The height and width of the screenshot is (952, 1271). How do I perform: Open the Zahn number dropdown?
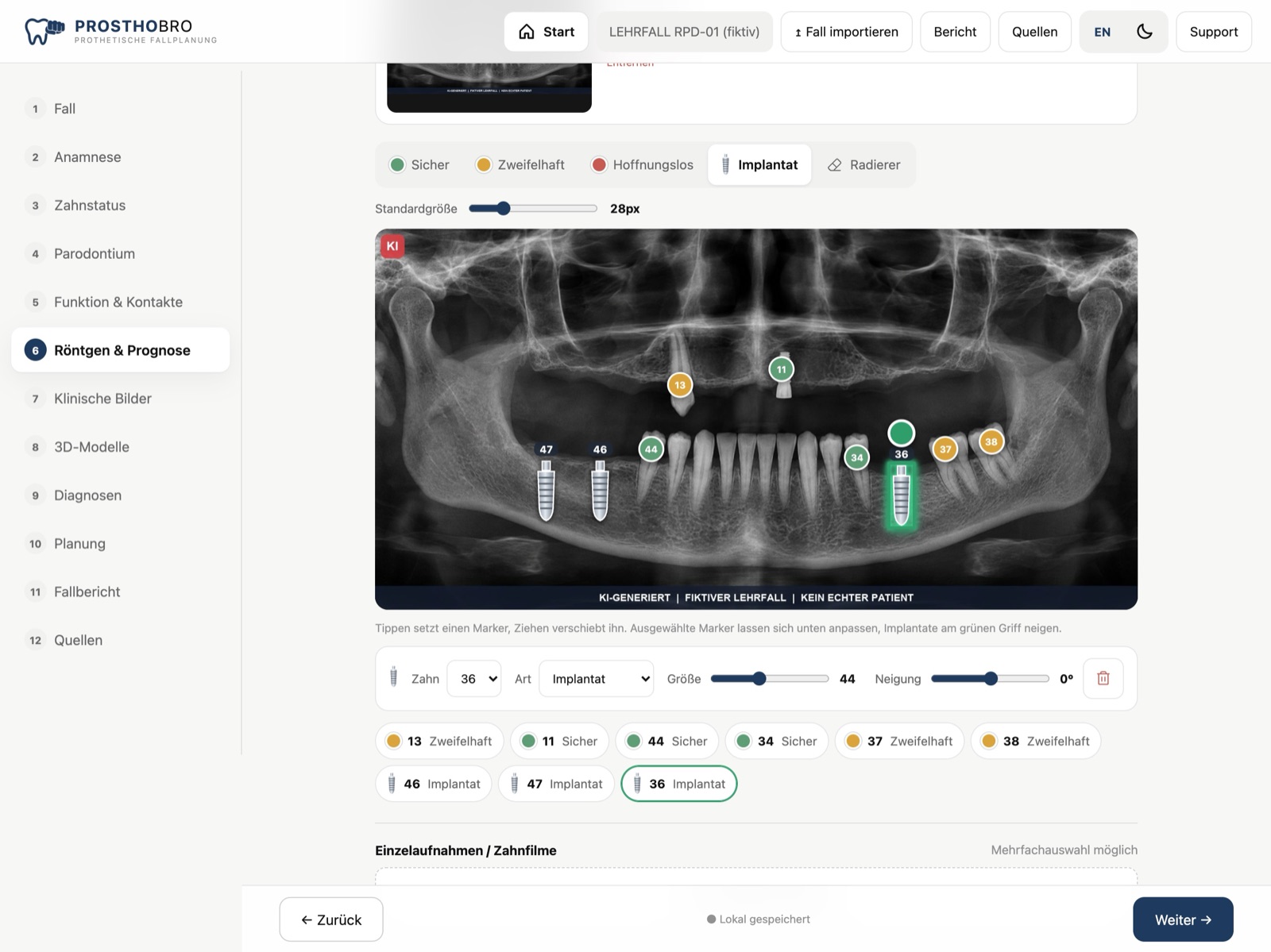474,678
